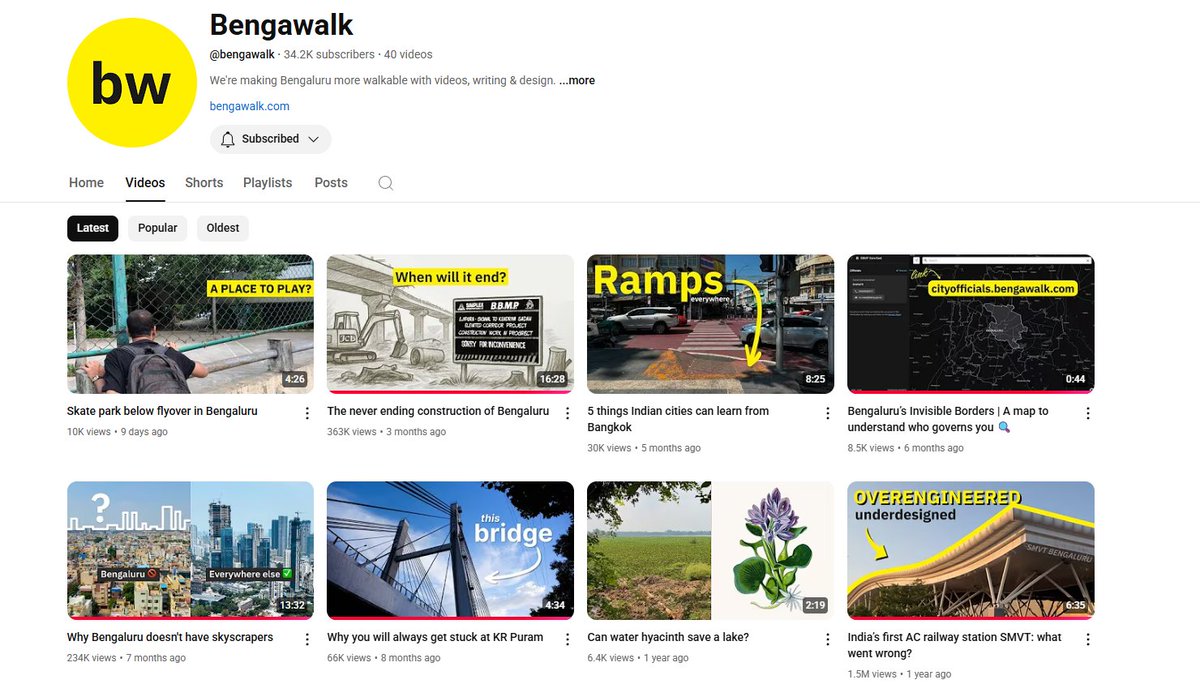Viewport: 1200px width, 684px height.
Task: Play the When will it end thumbnail
Action: [x=450, y=324]
